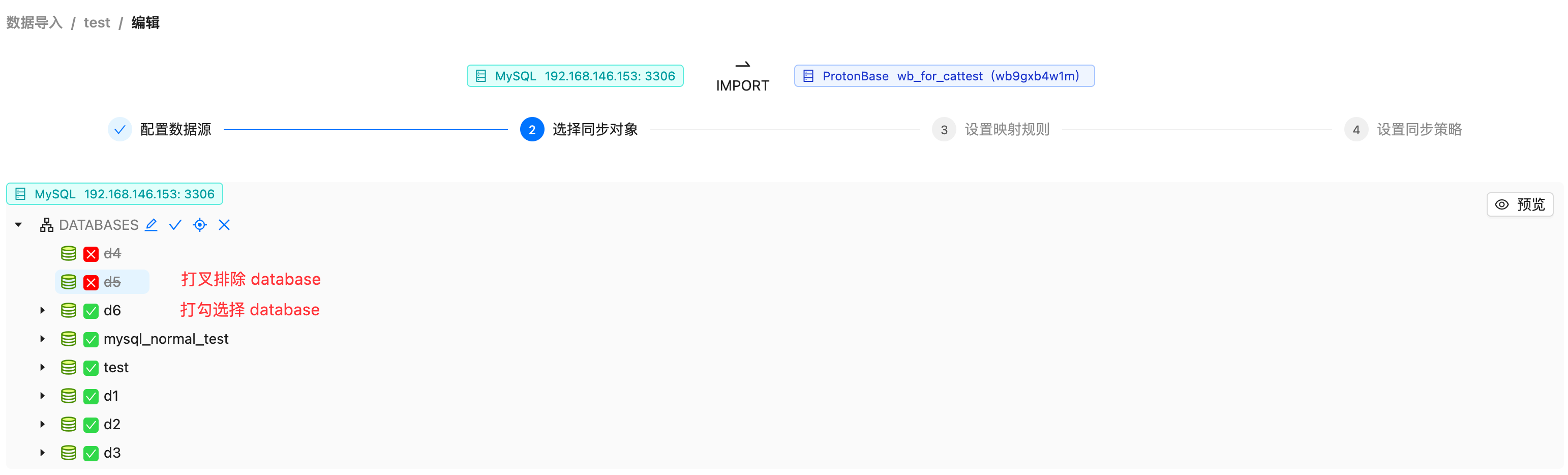Uncheck the green checkbox for d3
Viewport: 1568px width, 475px height.
pos(91,453)
